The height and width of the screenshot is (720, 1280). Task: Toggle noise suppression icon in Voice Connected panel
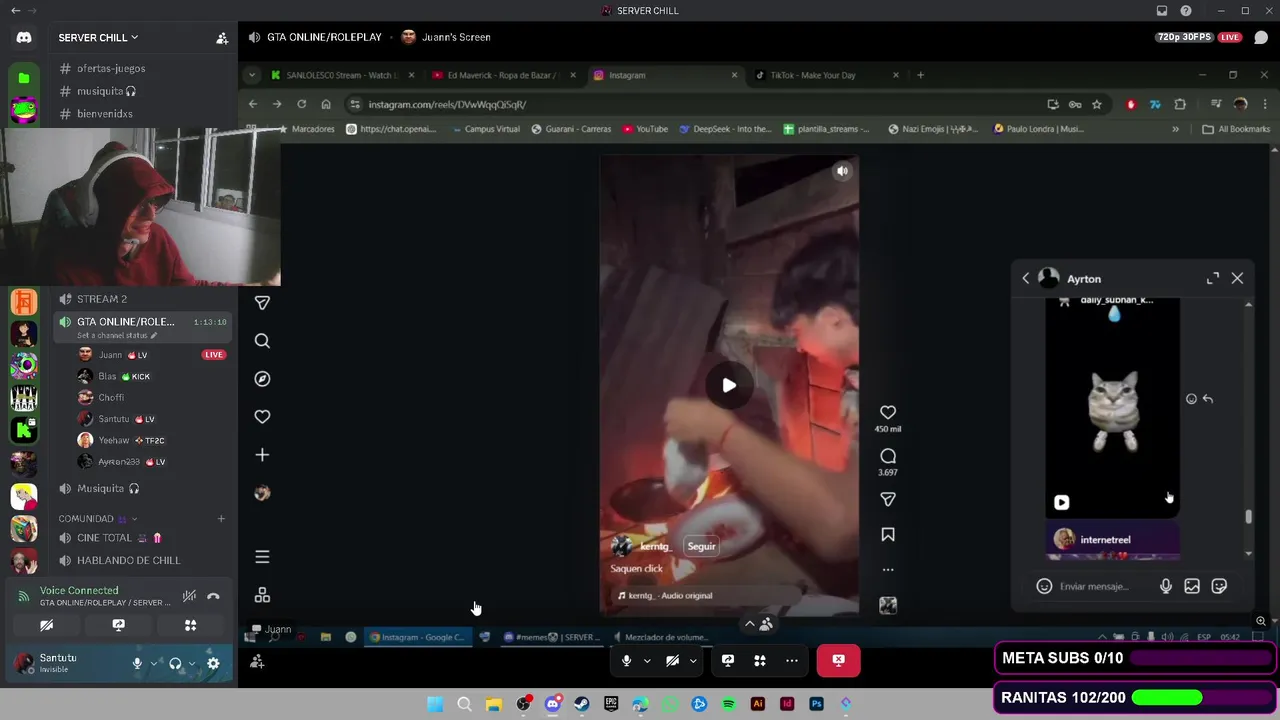tap(189, 596)
